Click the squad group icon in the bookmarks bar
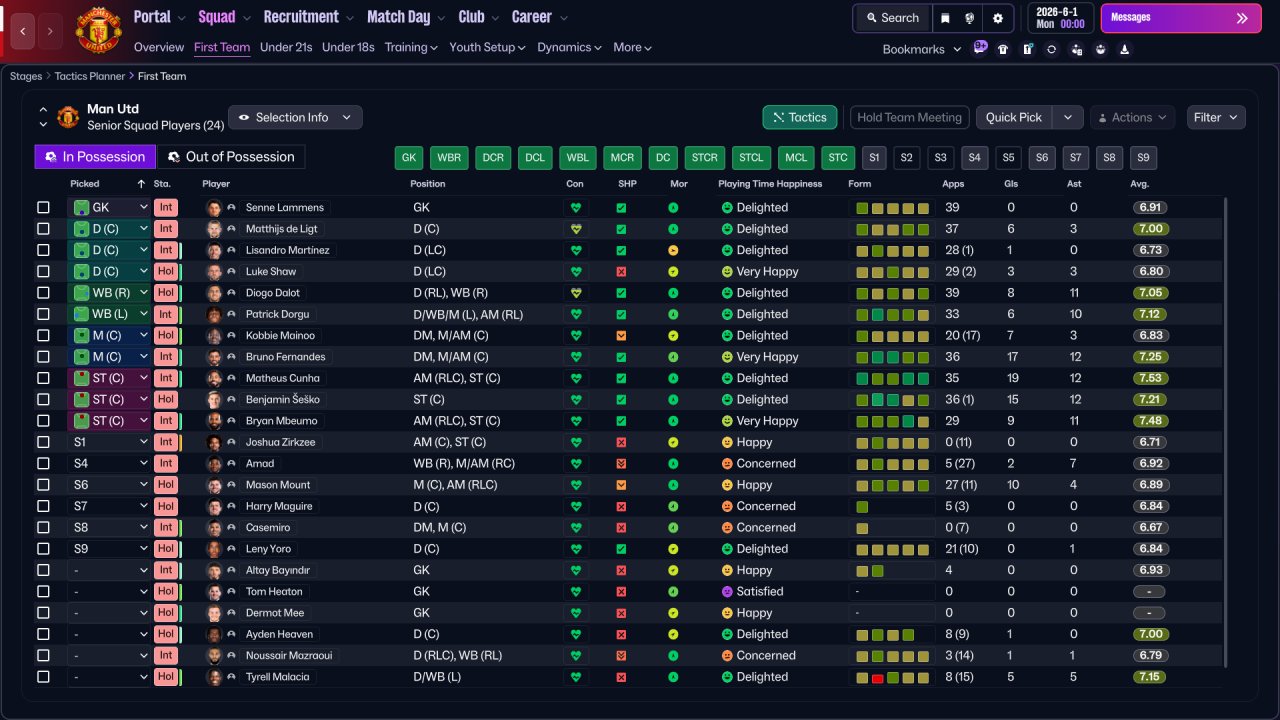The width and height of the screenshot is (1280, 720). pos(1101,49)
